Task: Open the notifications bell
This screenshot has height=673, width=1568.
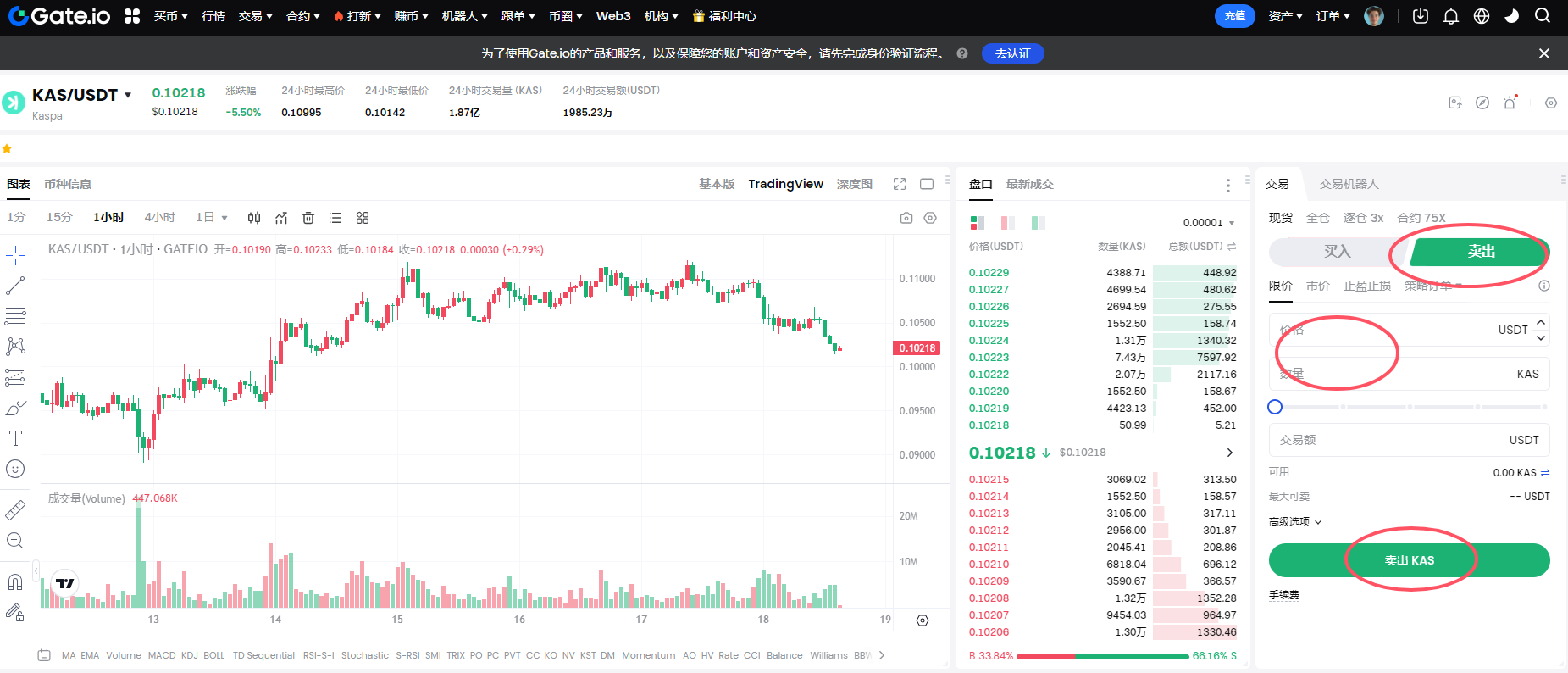Action: coord(1451,16)
